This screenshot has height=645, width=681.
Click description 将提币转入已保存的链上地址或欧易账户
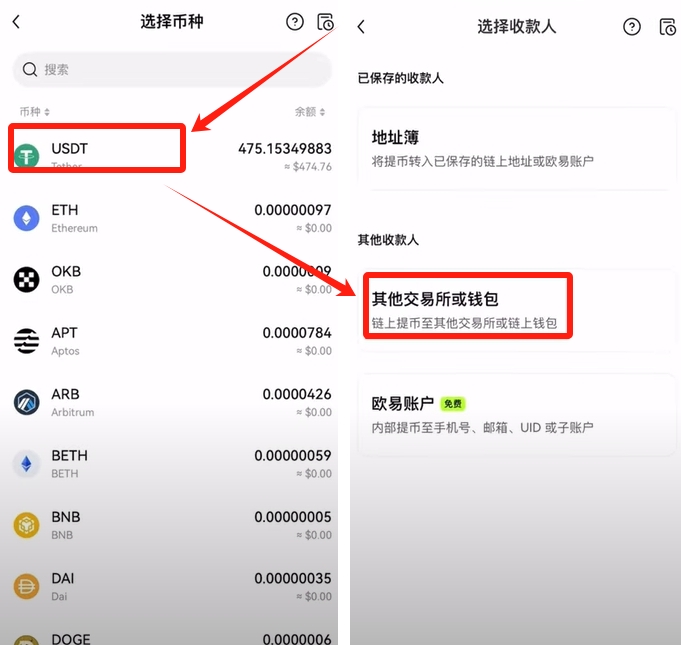(483, 162)
